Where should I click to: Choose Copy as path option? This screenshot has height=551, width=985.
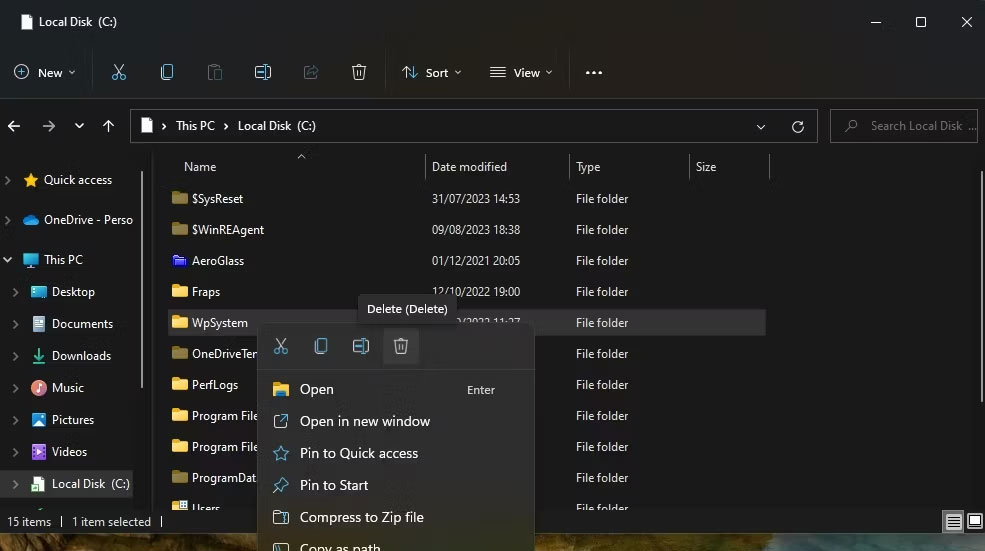[x=396, y=545]
